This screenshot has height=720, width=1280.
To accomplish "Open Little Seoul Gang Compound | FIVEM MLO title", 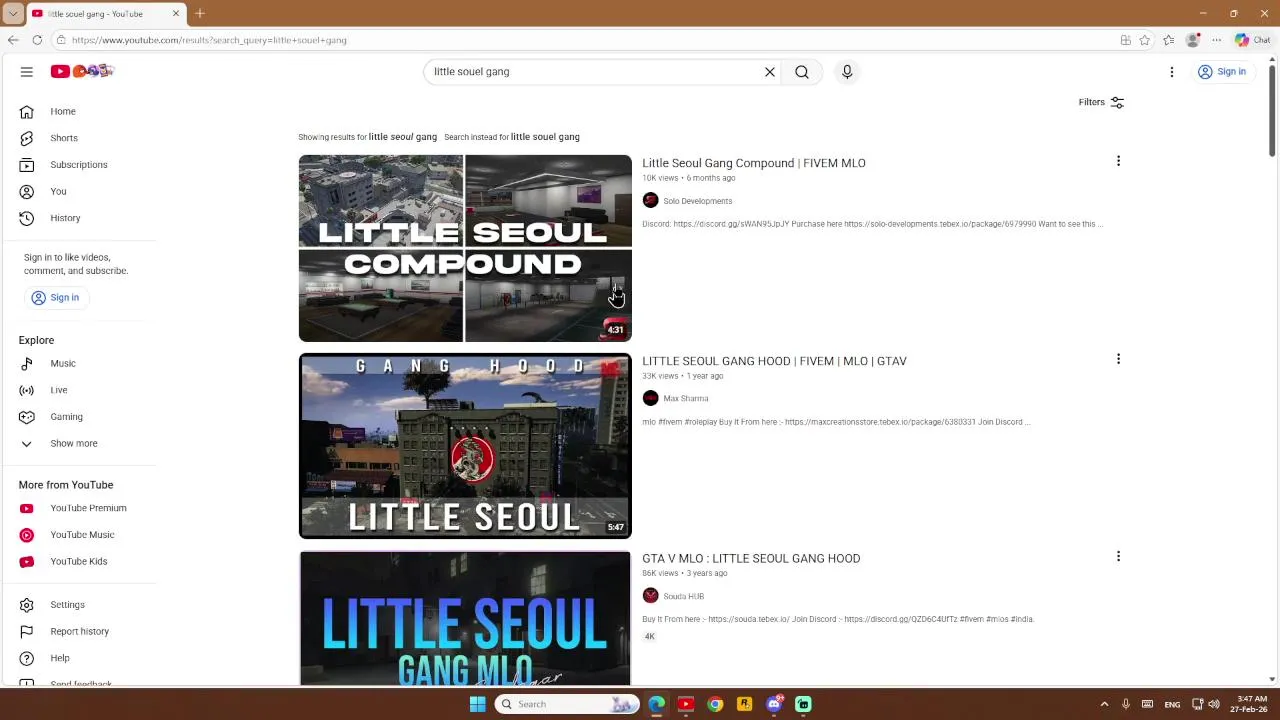I will [754, 163].
